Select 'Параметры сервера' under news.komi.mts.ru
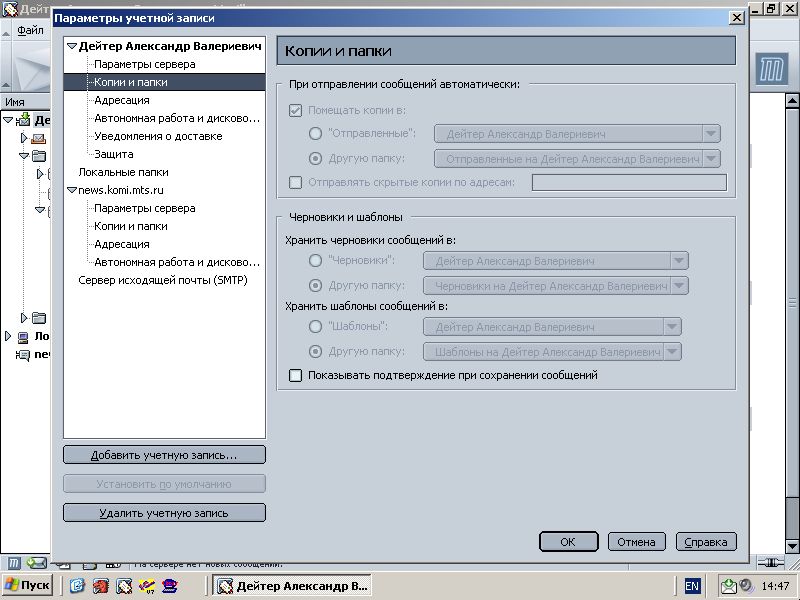 [144, 208]
